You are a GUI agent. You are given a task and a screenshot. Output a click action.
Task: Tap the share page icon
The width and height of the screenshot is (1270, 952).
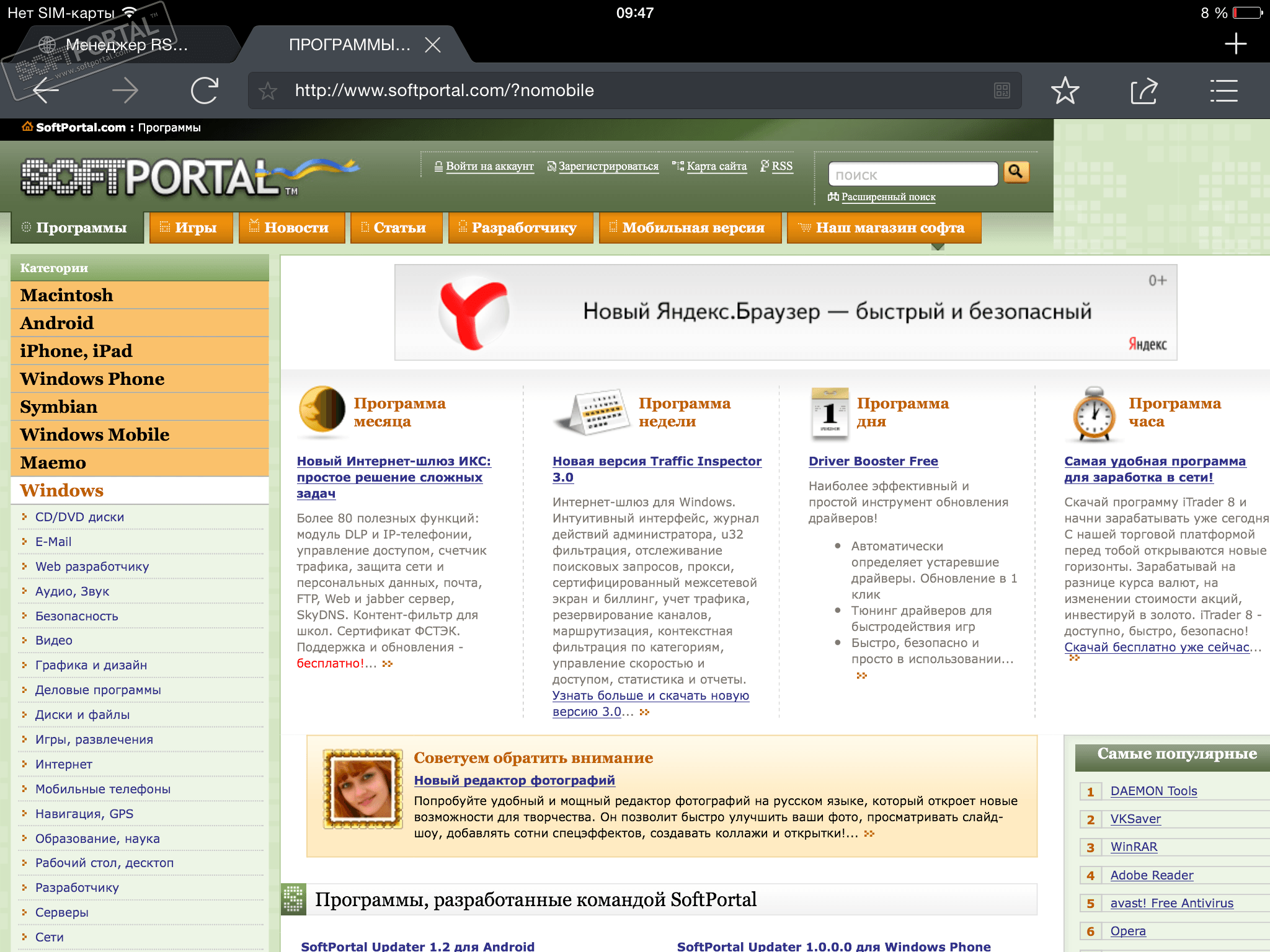coord(1143,90)
